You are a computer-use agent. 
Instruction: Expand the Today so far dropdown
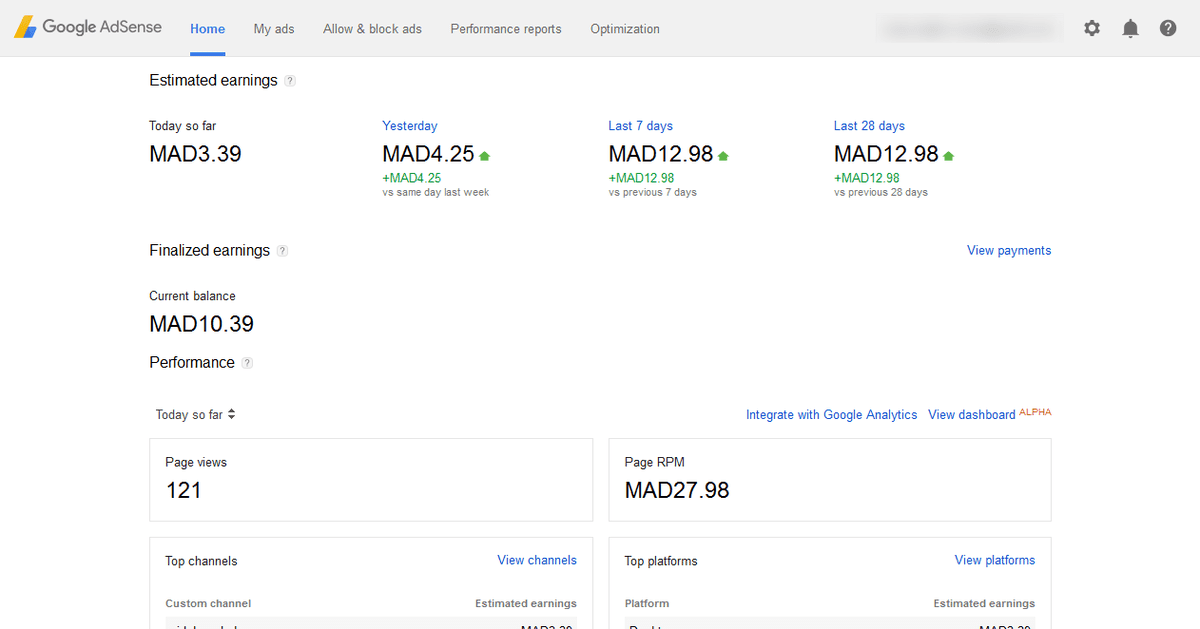click(x=196, y=414)
